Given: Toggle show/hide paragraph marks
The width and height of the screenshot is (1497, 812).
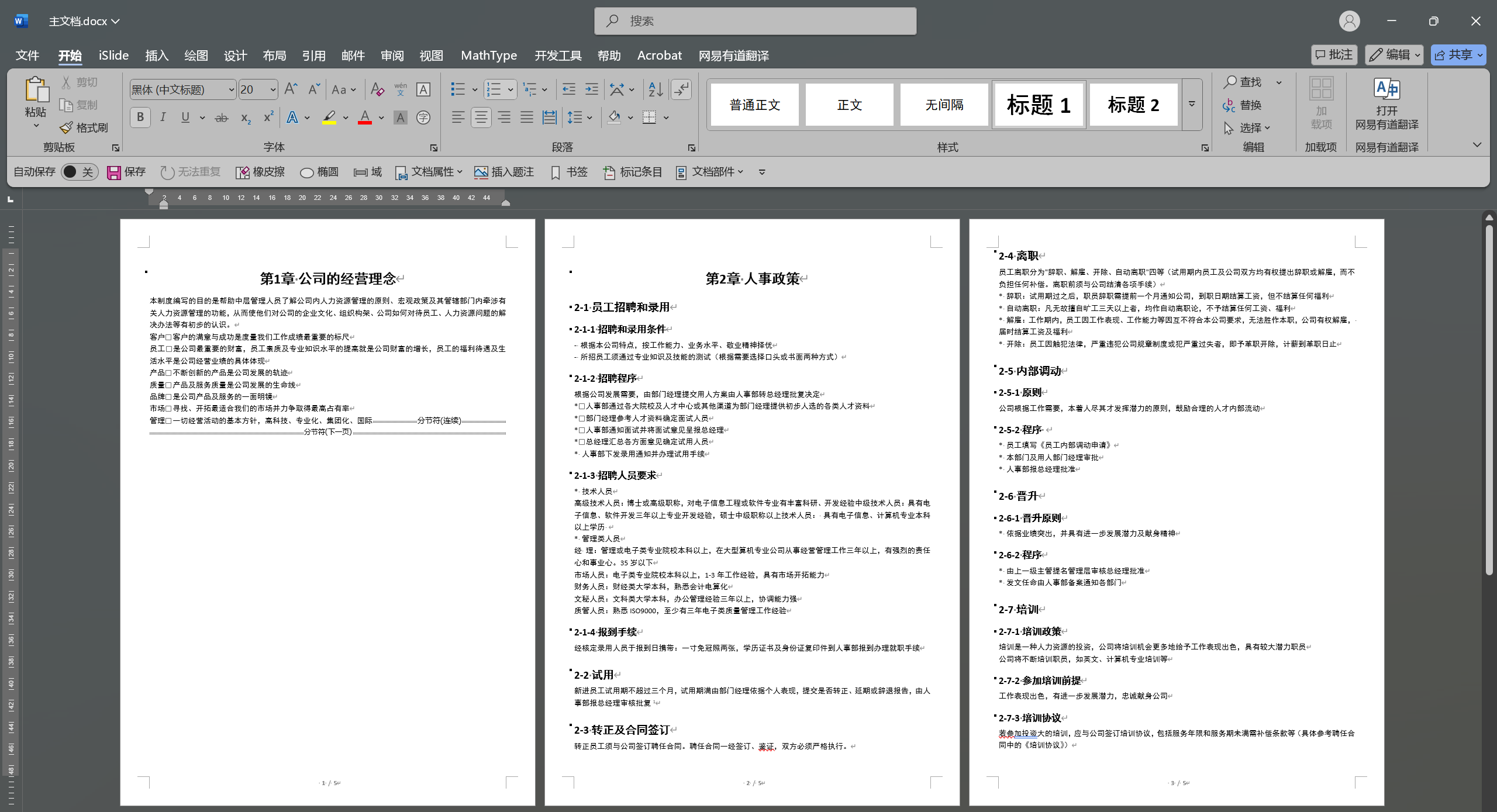Looking at the screenshot, I should coord(682,89).
